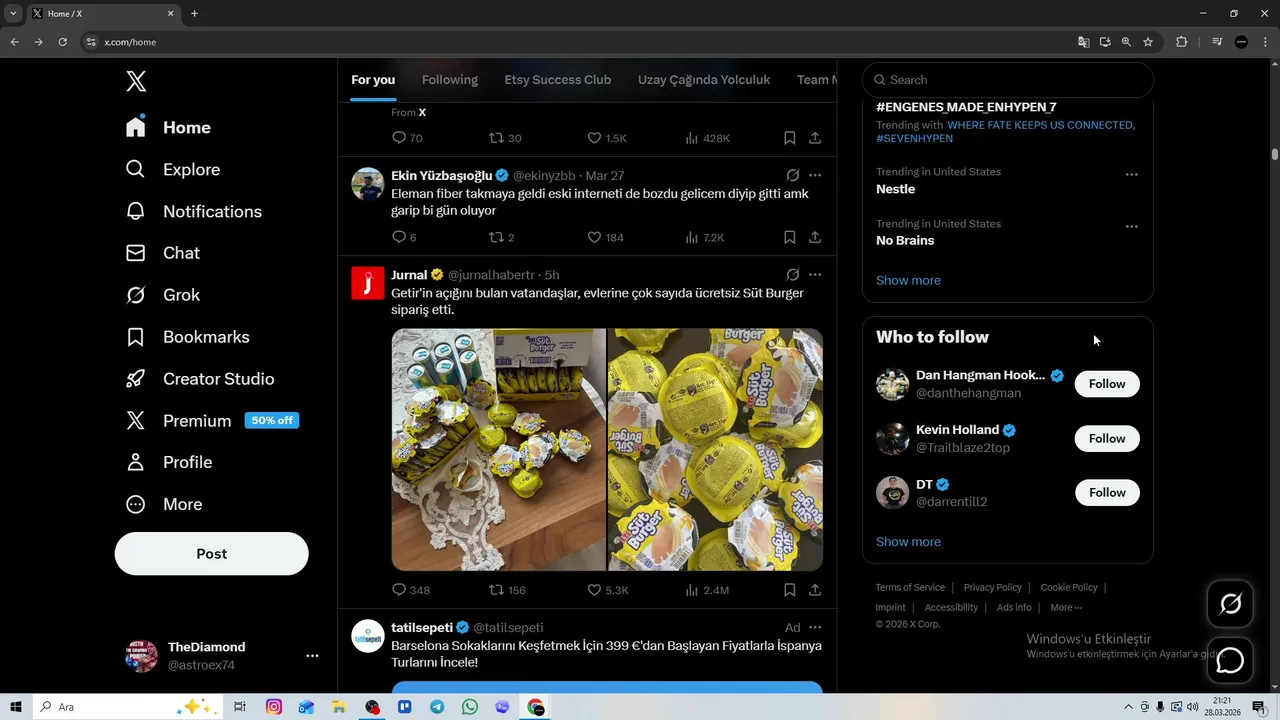
Task: Click the Search input field
Action: [1008, 80]
